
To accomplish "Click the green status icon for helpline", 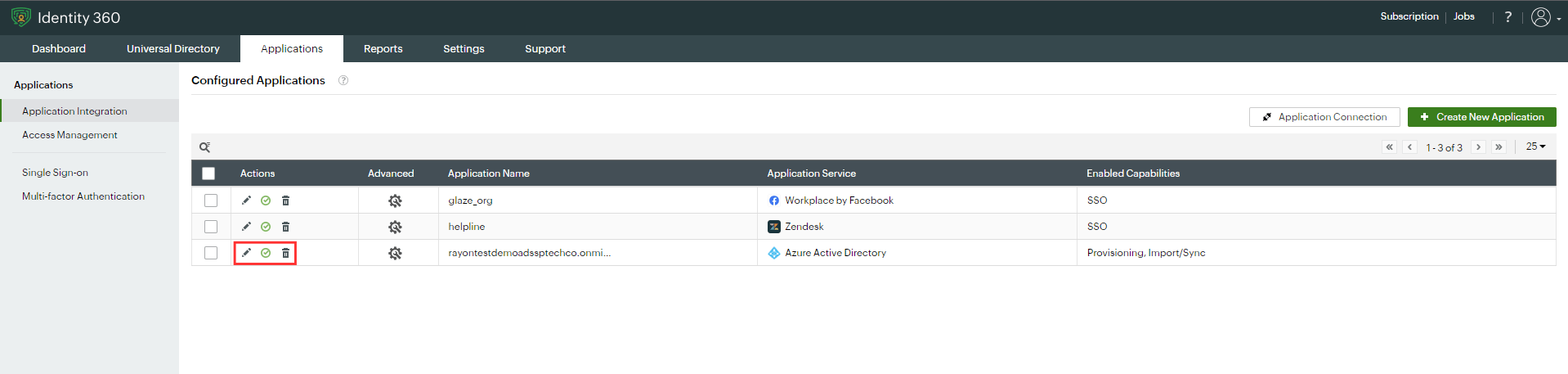I will tap(266, 227).
